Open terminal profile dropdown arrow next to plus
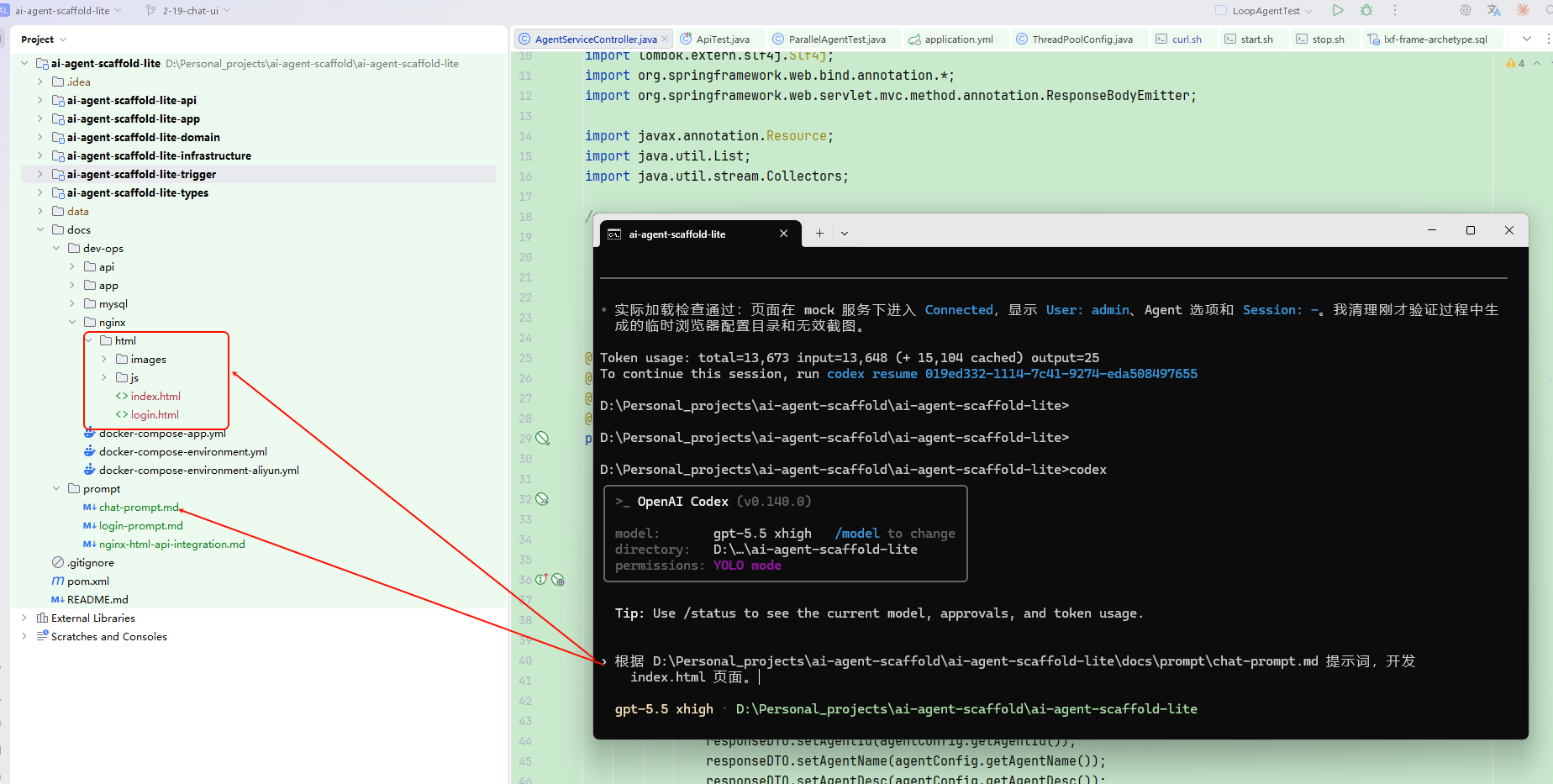Screen dimensions: 1553x784 (845, 234)
